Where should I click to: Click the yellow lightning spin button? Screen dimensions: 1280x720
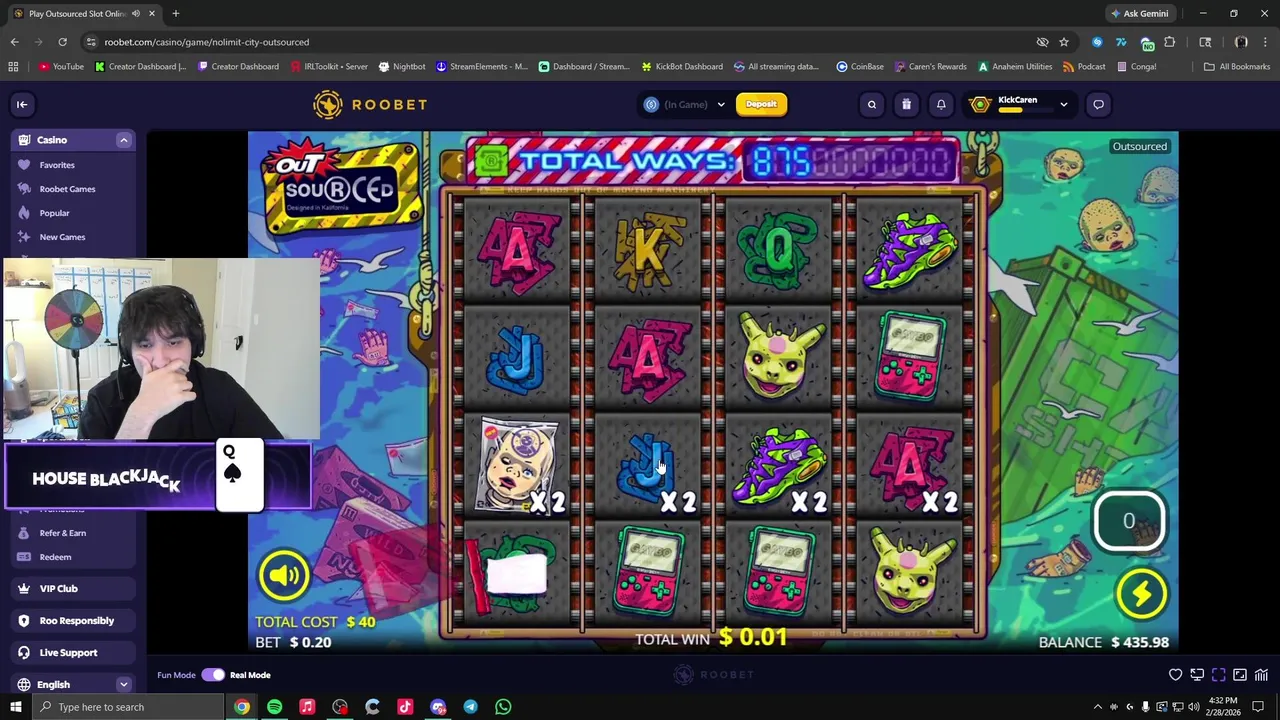pos(1141,594)
